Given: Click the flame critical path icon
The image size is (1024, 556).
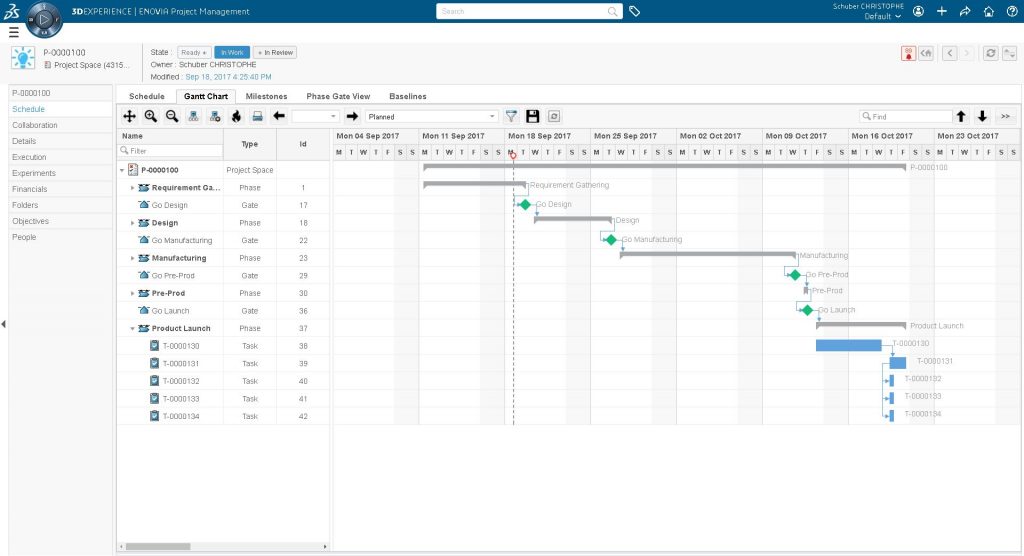Looking at the screenshot, I should [236, 116].
